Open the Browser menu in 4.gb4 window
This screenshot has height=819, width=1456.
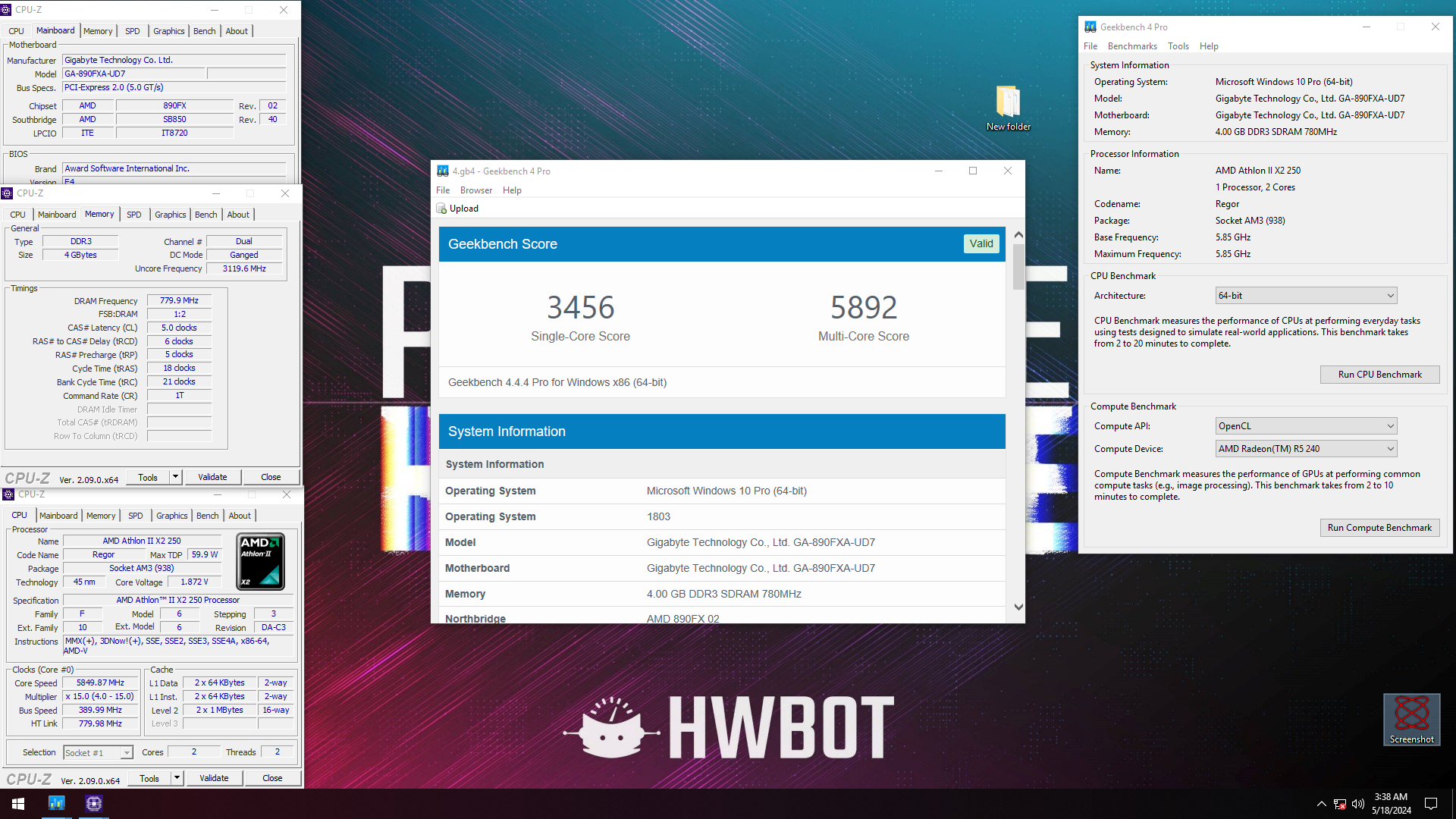[x=475, y=190]
